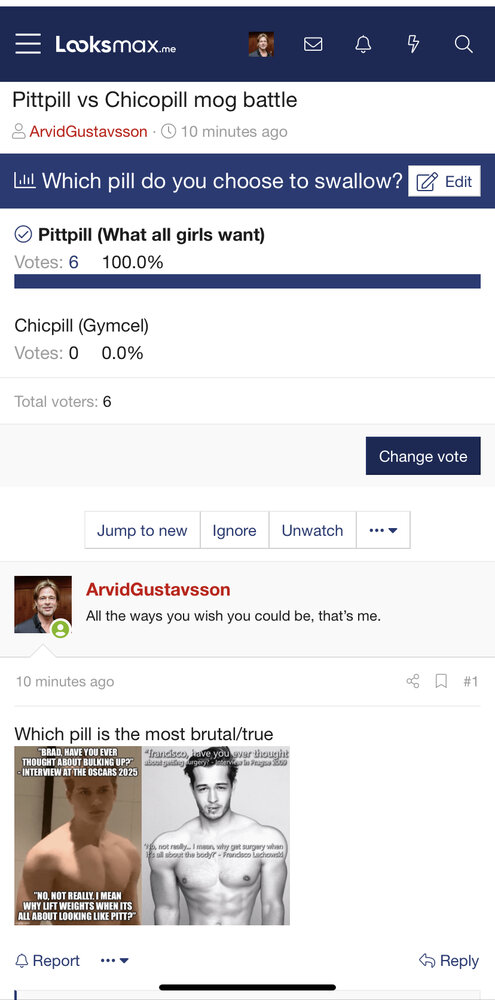
Task: Click the Pittpill vote results bar
Action: click(x=248, y=281)
